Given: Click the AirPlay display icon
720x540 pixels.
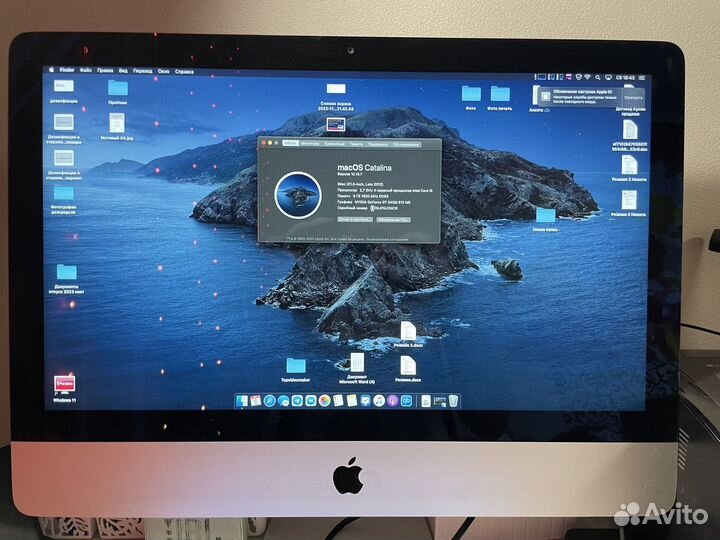Looking at the screenshot, I should [608, 77].
